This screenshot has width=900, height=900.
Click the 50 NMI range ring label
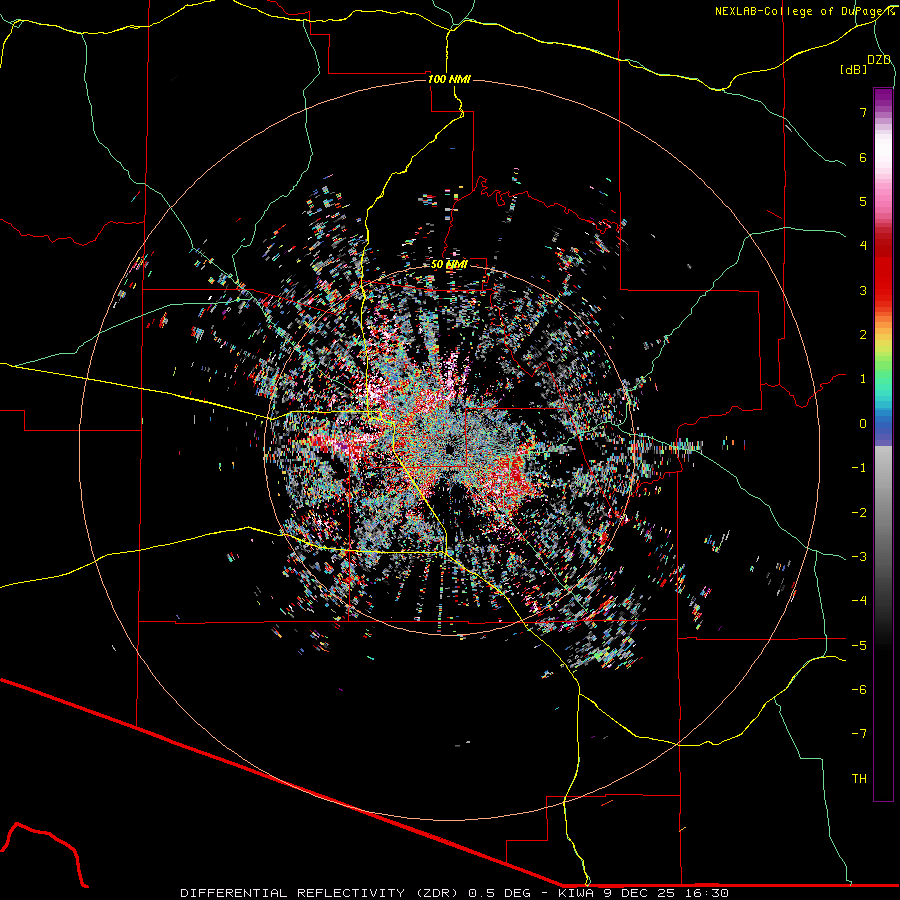[x=449, y=264]
